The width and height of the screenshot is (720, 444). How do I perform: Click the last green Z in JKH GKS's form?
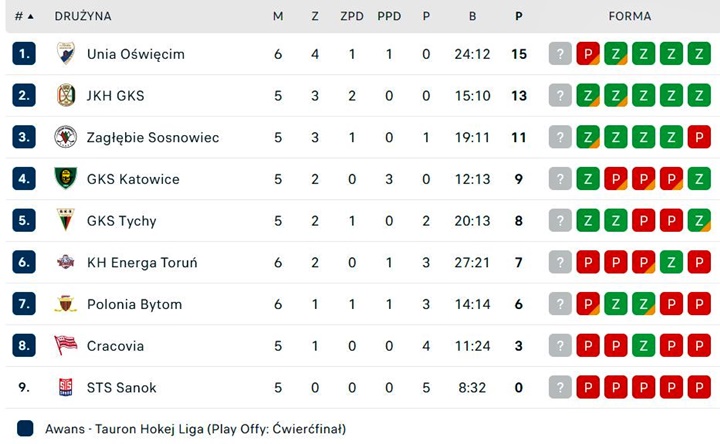[700, 96]
